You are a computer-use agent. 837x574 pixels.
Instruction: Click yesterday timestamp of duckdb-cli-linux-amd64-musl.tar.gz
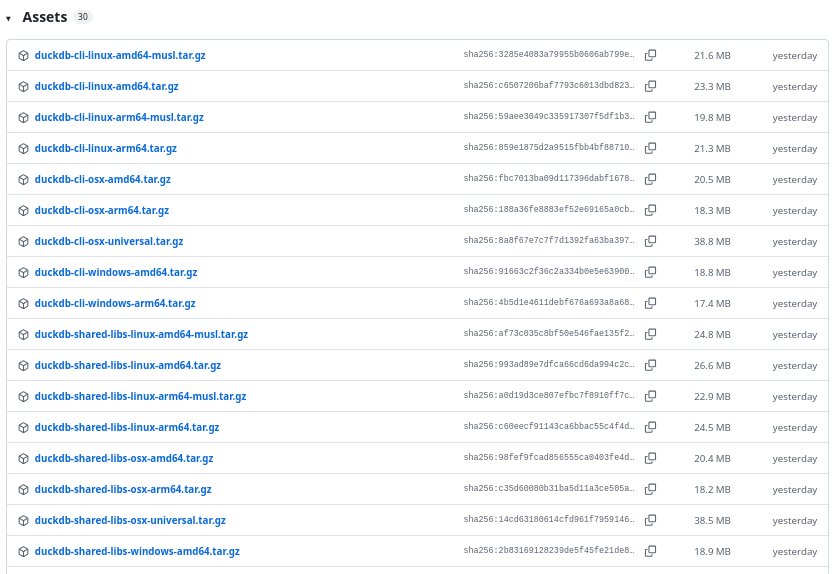pos(794,56)
